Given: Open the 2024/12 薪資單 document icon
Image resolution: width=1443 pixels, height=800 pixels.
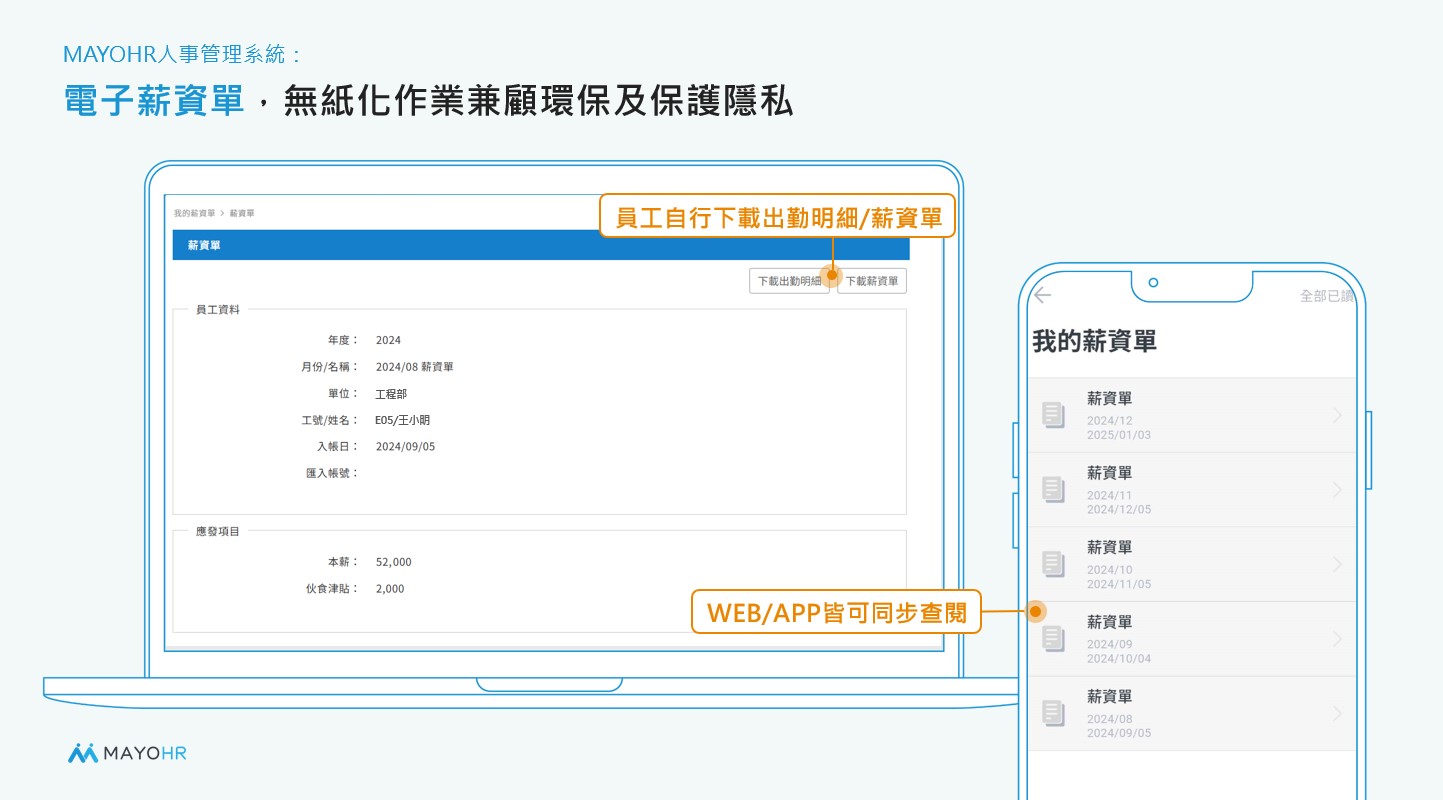Looking at the screenshot, I should coord(1053,415).
